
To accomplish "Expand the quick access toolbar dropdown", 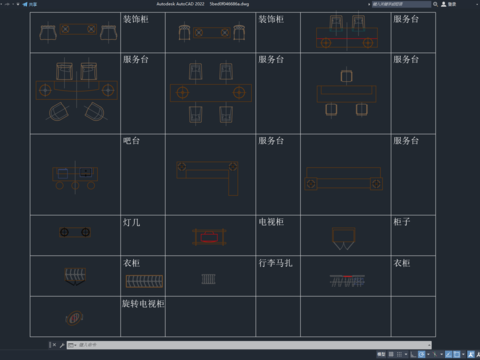I will 18,4.
